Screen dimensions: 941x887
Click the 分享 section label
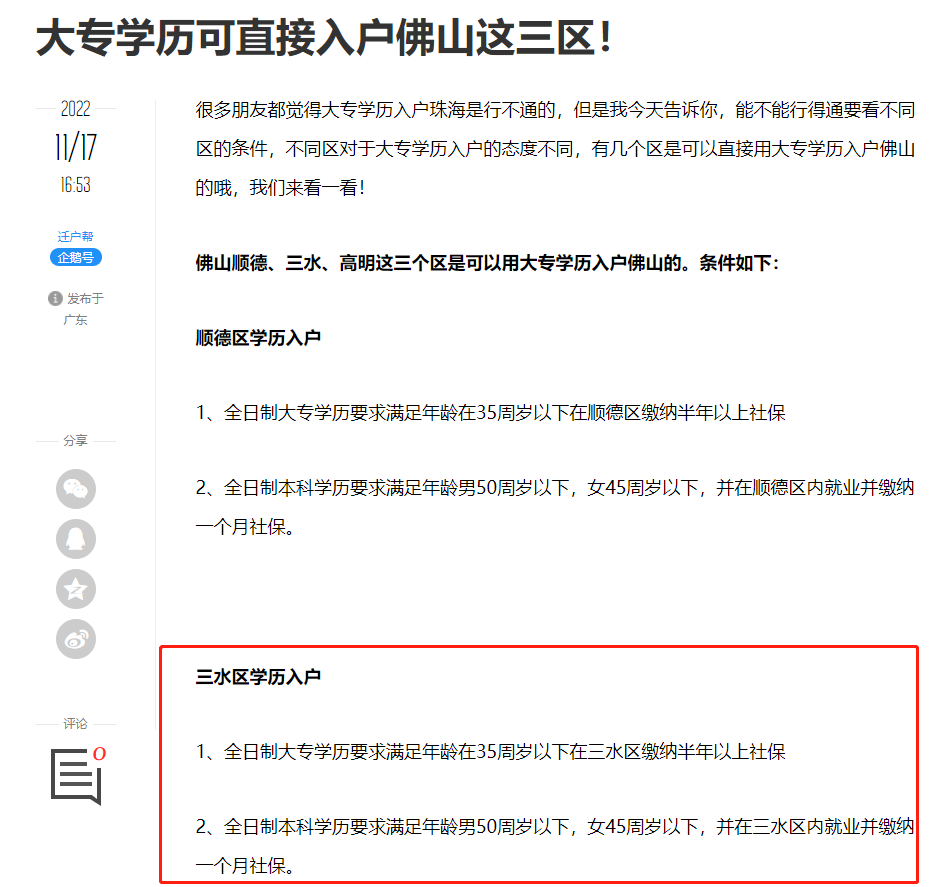pyautogui.click(x=75, y=441)
